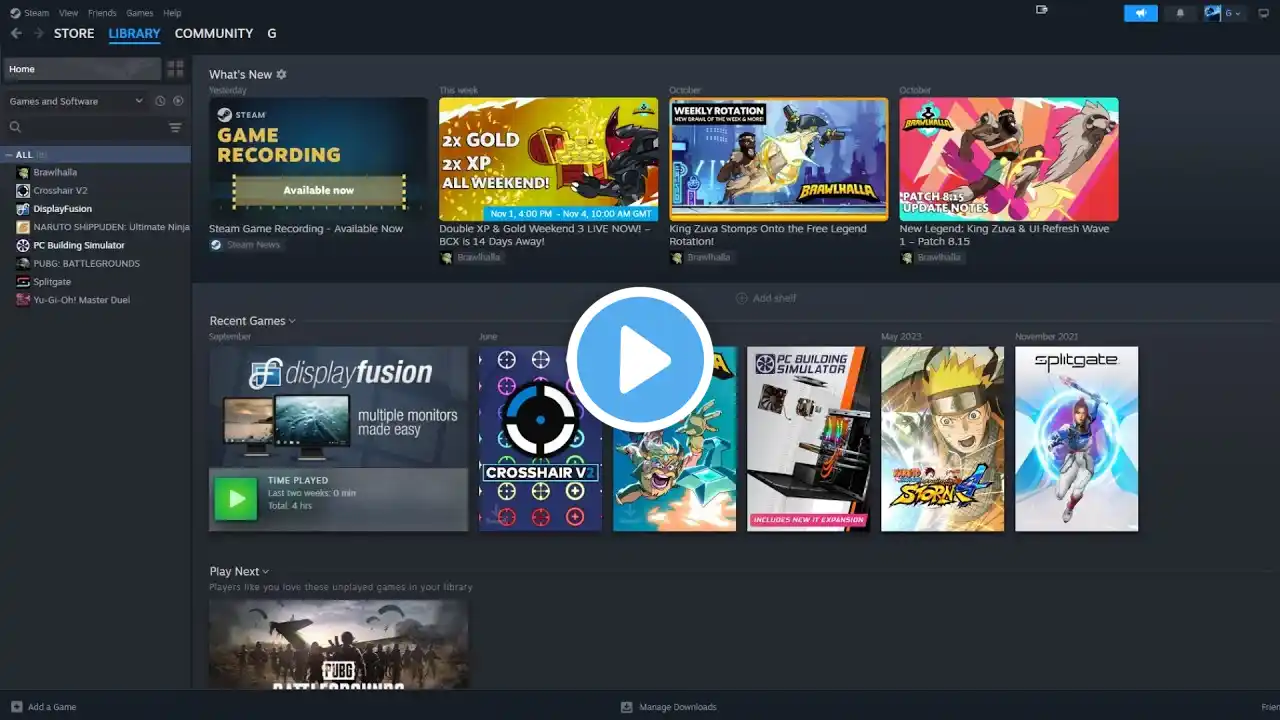Open 'Double XP & Gold Weekend 3' headline

(545, 235)
